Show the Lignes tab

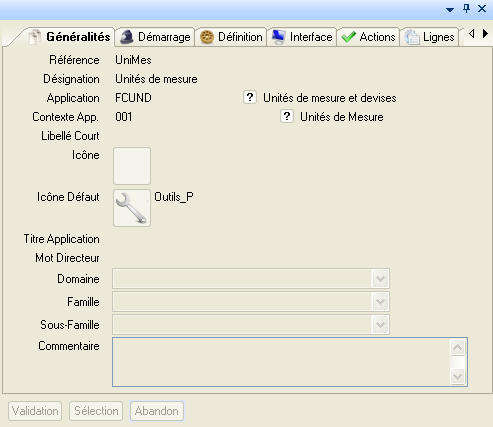click(429, 37)
